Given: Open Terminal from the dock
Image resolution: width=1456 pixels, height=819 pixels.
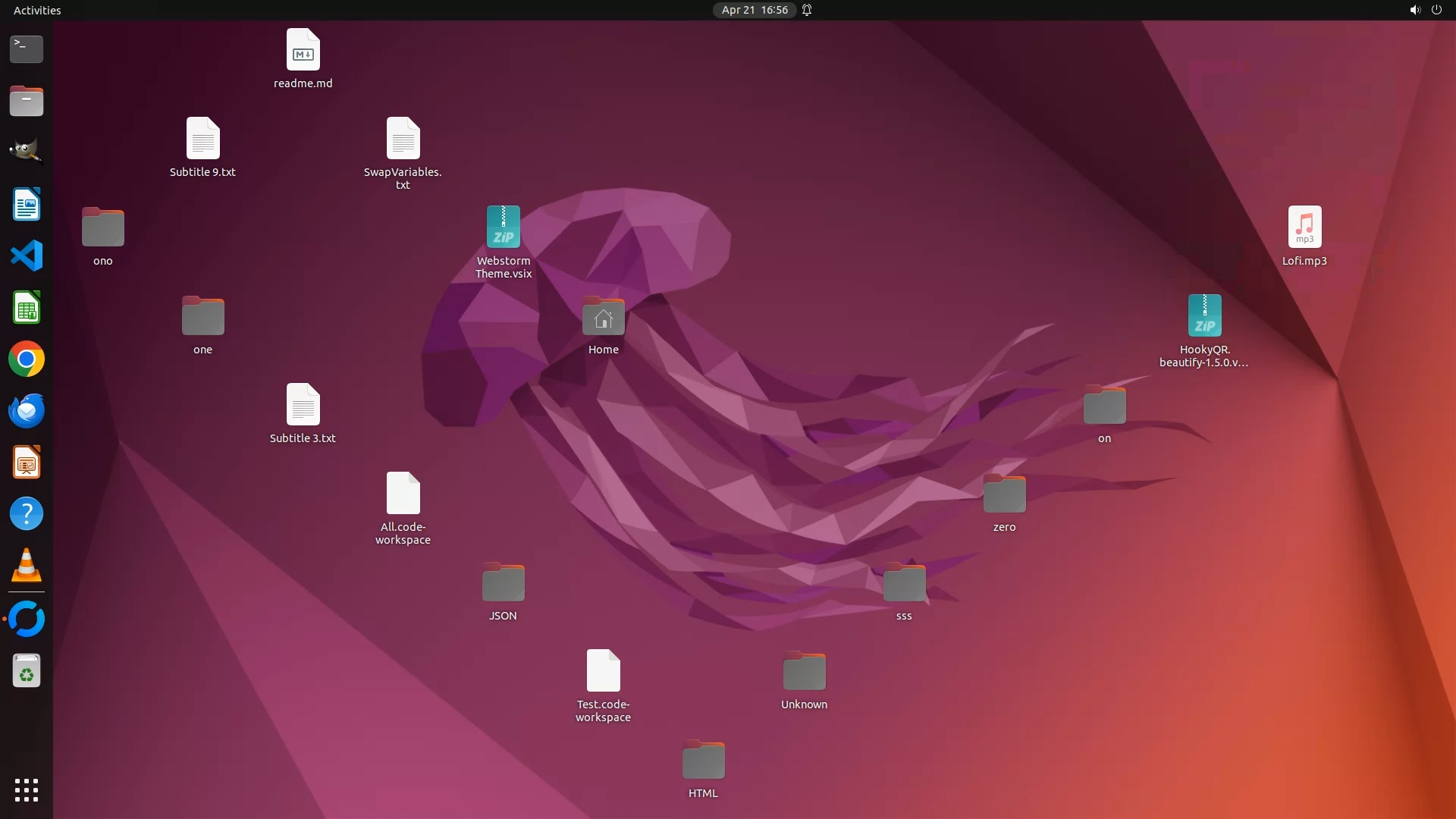Looking at the screenshot, I should pos(27,49).
